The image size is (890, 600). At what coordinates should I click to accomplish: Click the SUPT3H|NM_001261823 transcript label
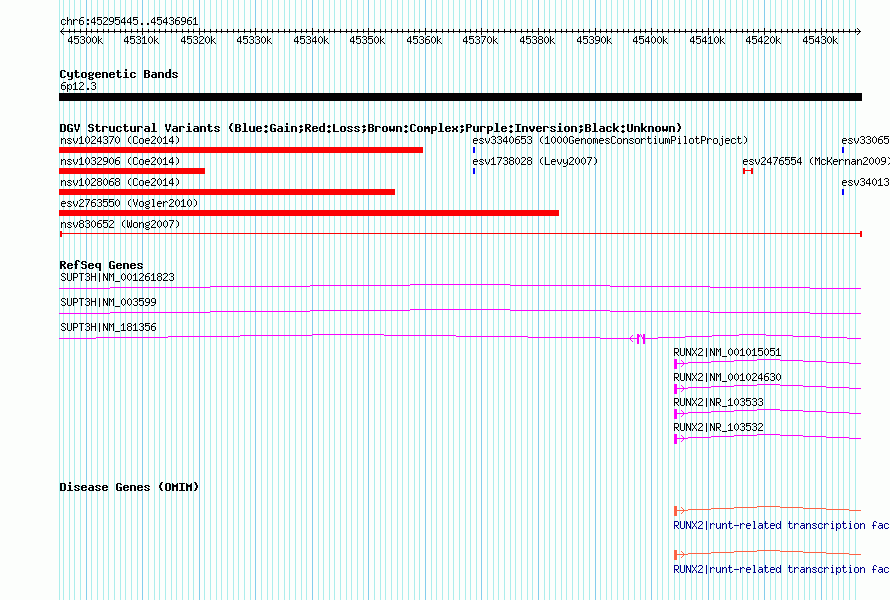117,278
